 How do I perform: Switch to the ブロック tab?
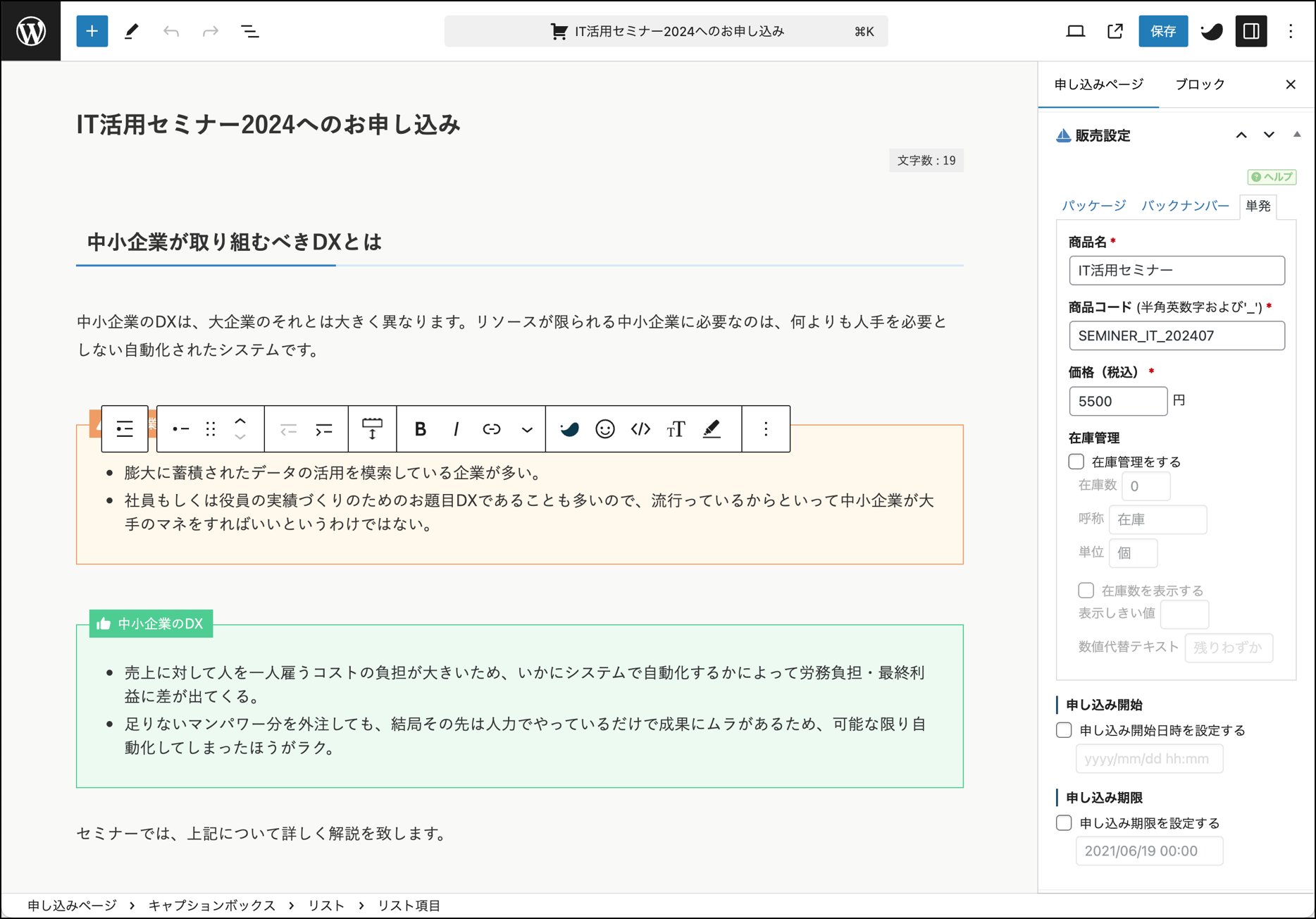pyautogui.click(x=1200, y=85)
